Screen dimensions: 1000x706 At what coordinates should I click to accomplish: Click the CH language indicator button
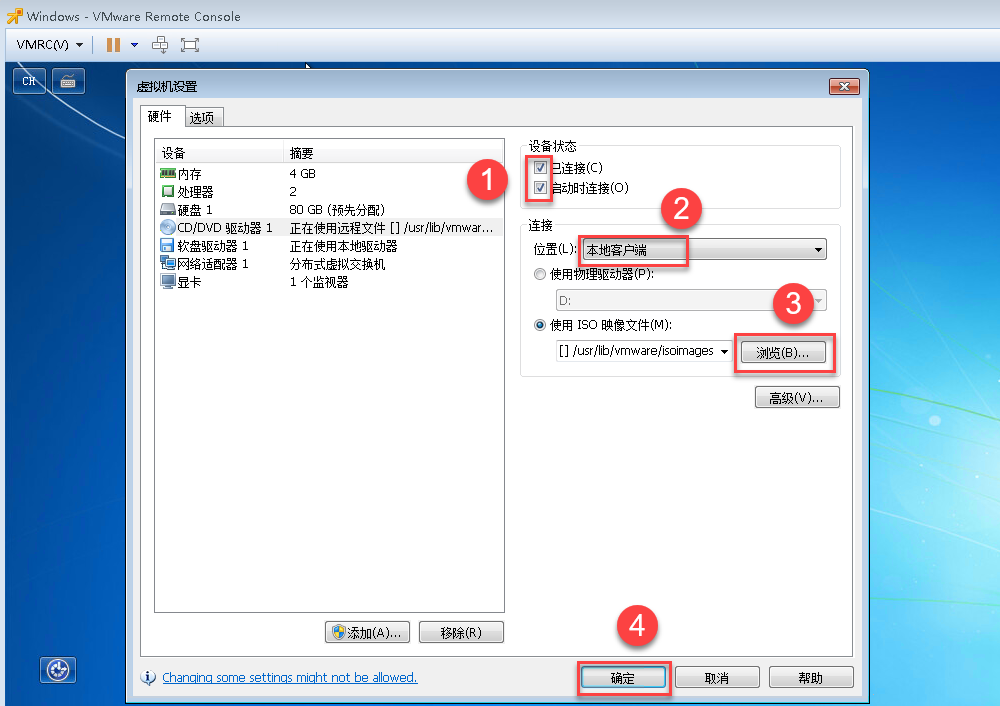point(30,82)
